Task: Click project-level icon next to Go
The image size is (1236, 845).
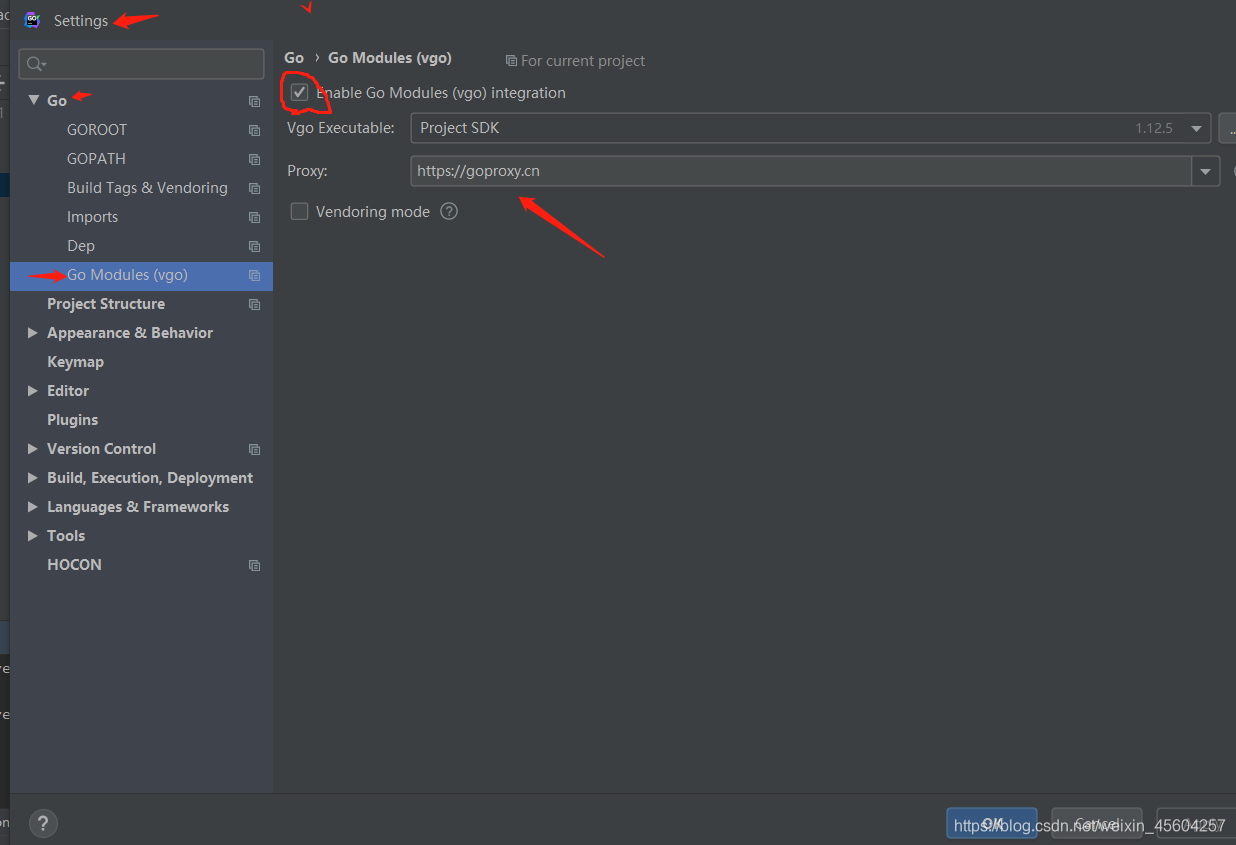Action: coord(254,101)
